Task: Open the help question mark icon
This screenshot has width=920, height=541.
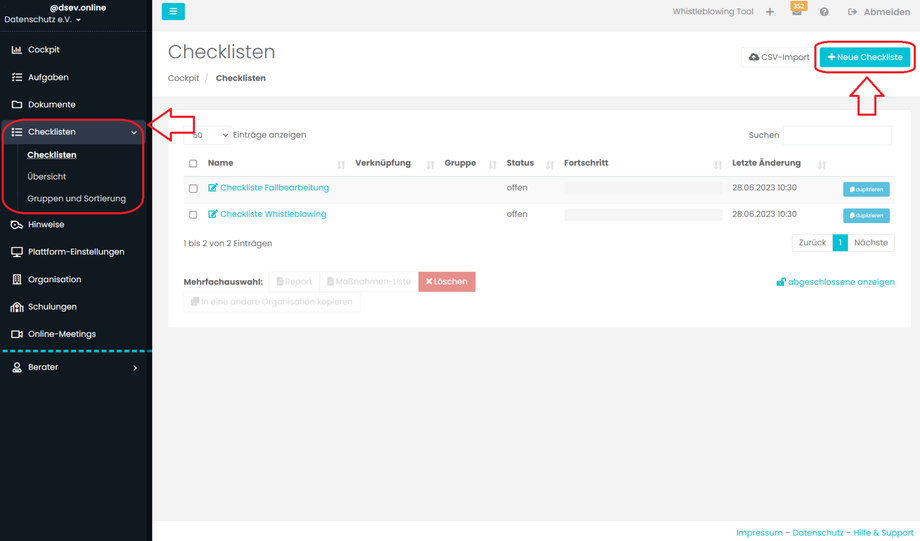Action: 824,12
